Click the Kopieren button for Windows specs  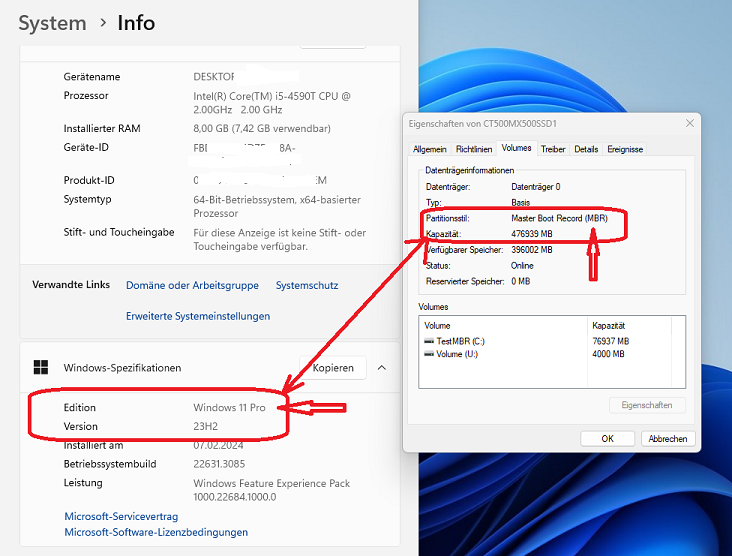click(333, 368)
